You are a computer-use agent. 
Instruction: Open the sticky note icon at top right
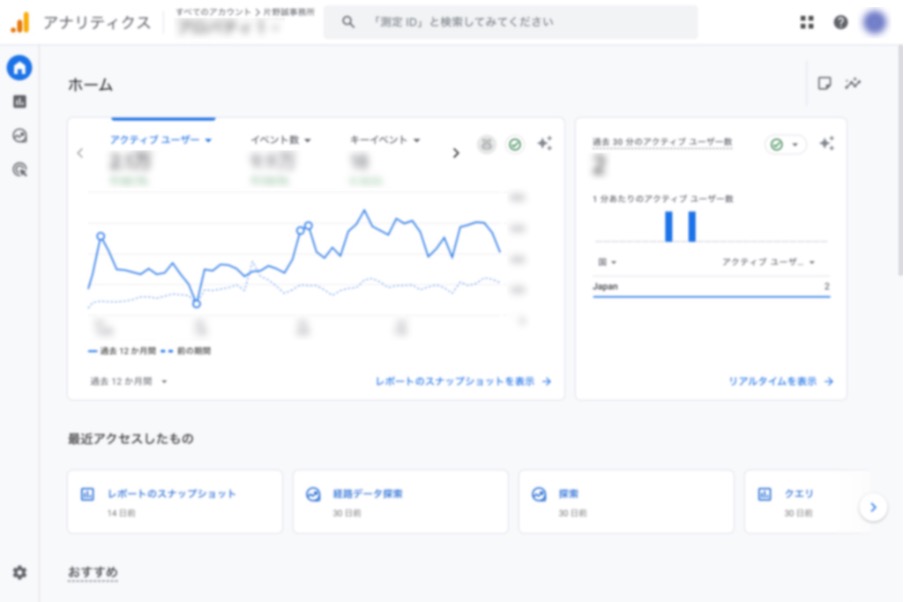pyautogui.click(x=824, y=84)
